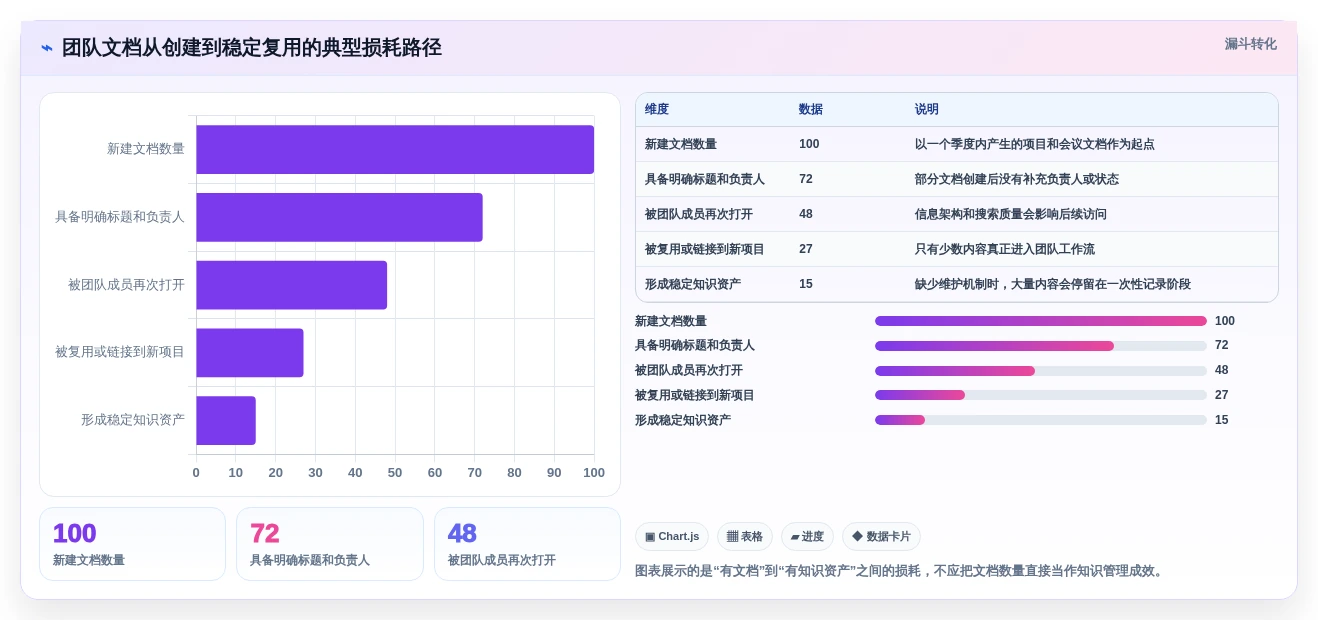Click the 被团队成员再次打开 chart bar
This screenshot has height=620, width=1318.
291,285
